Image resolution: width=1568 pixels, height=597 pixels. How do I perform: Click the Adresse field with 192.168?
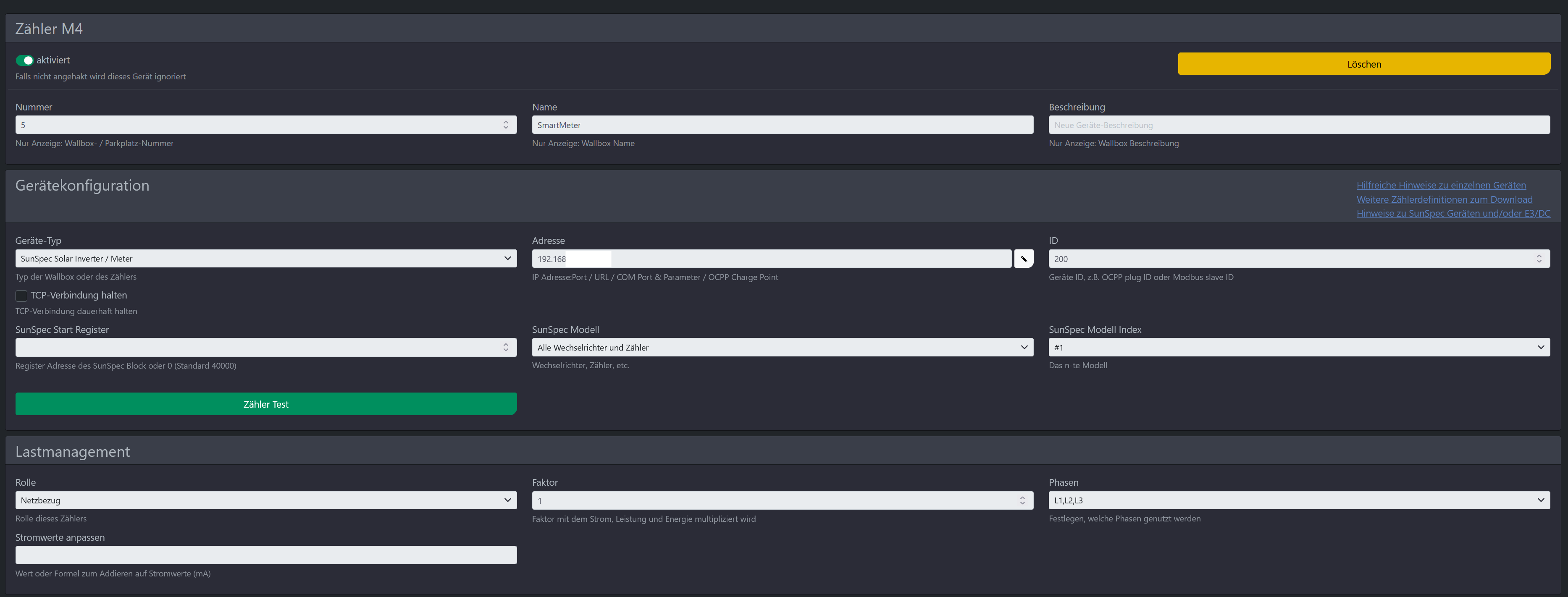(x=771, y=259)
